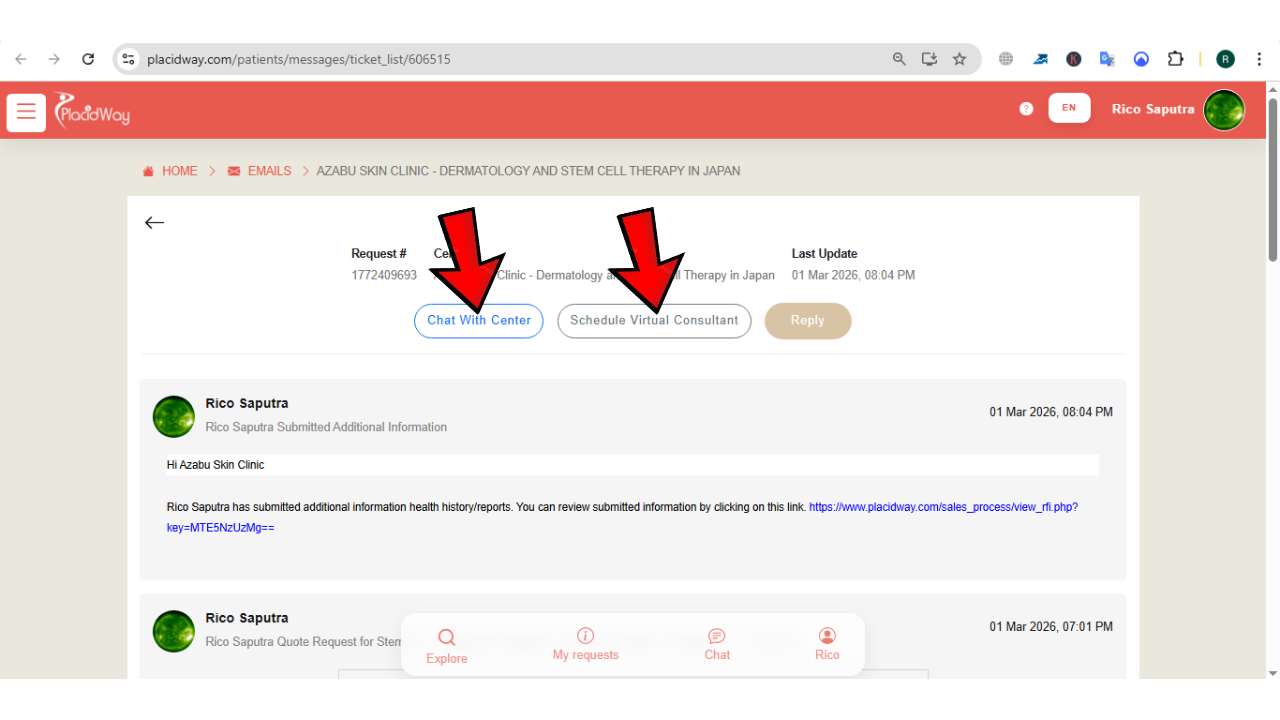Click the PlacidWay logo
The image size is (1280, 720).
[x=92, y=110]
